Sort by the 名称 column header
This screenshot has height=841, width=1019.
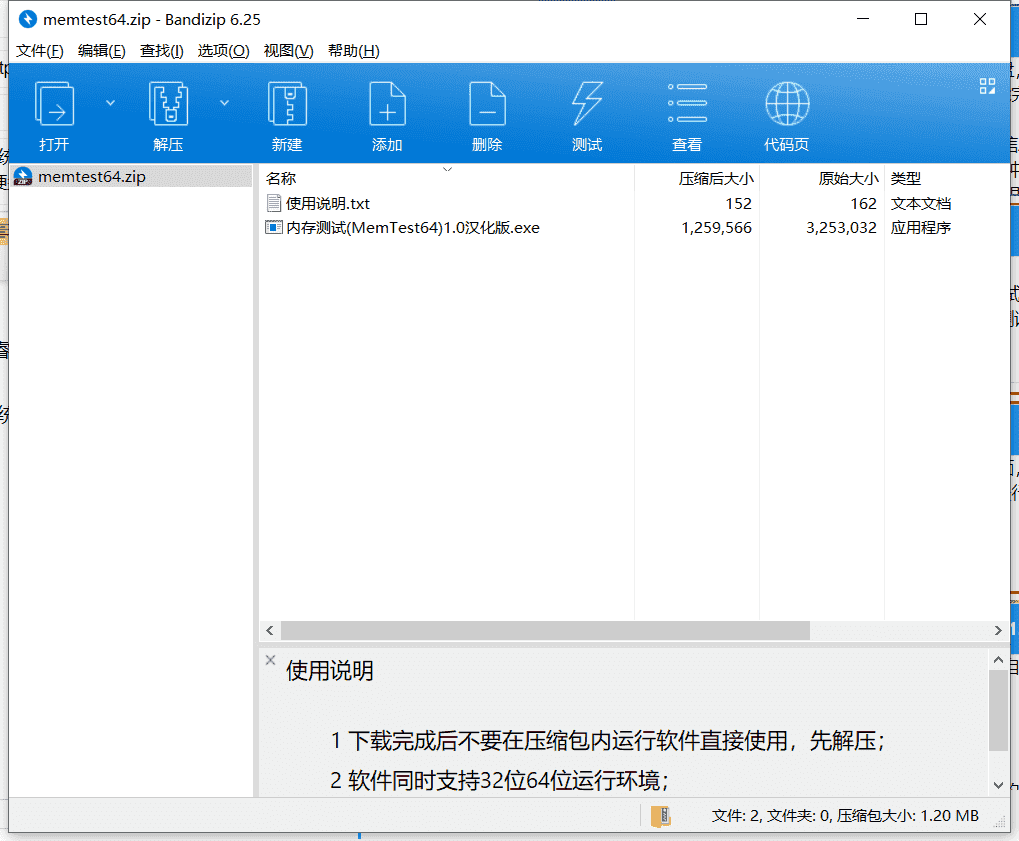281,178
